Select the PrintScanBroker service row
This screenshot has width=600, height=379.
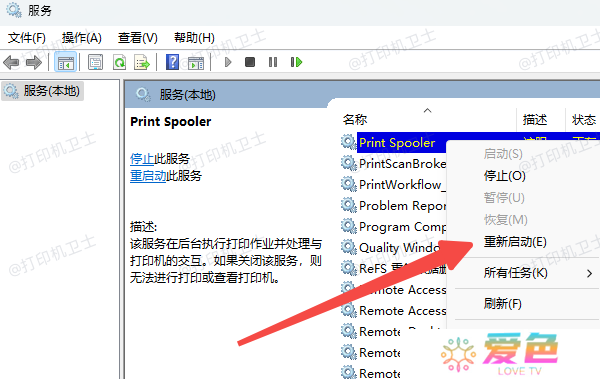[393, 164]
